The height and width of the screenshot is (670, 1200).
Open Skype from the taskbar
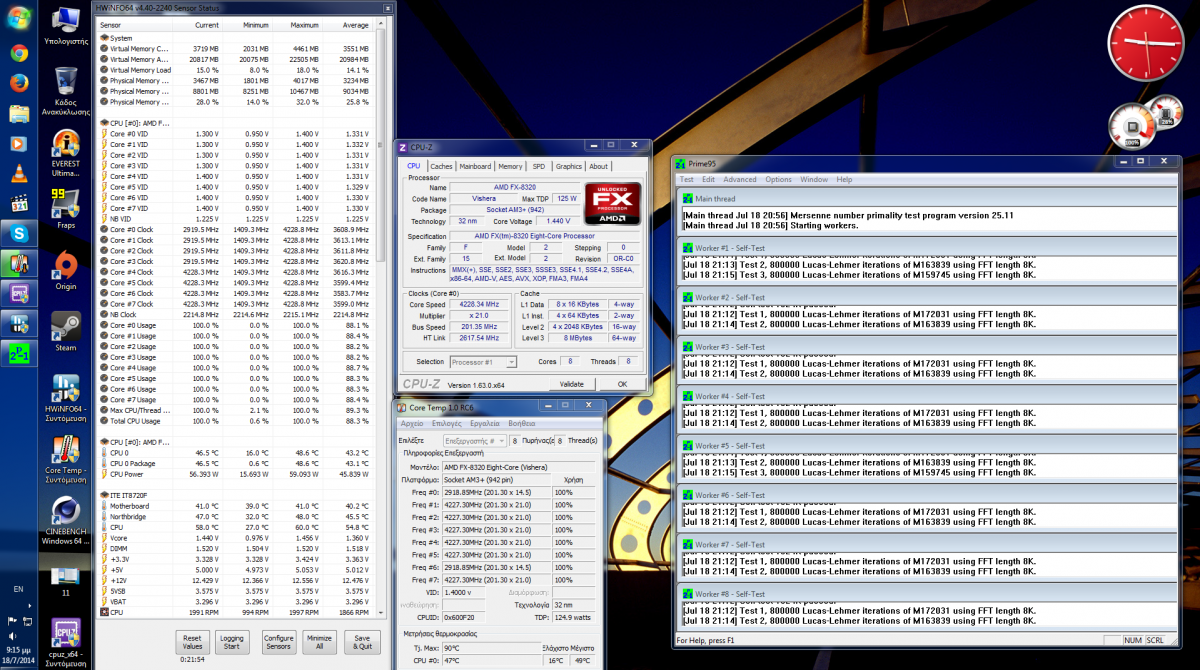18,233
